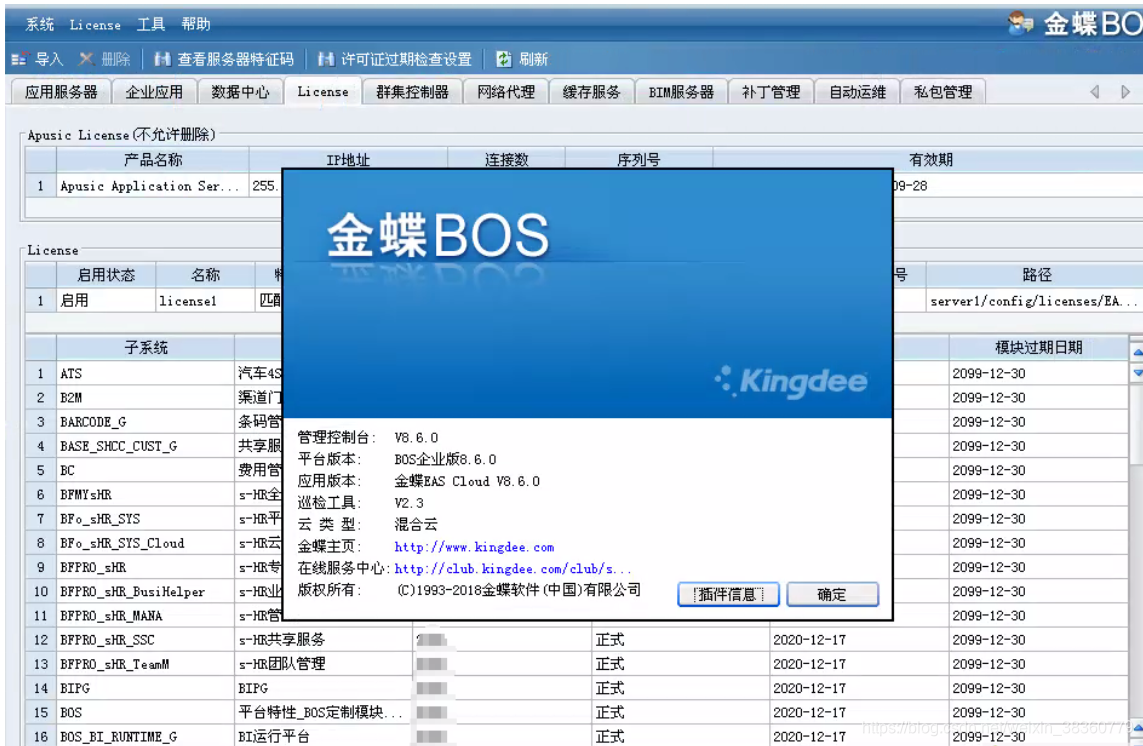Switch to the 缓存服务 tab

click(x=591, y=92)
